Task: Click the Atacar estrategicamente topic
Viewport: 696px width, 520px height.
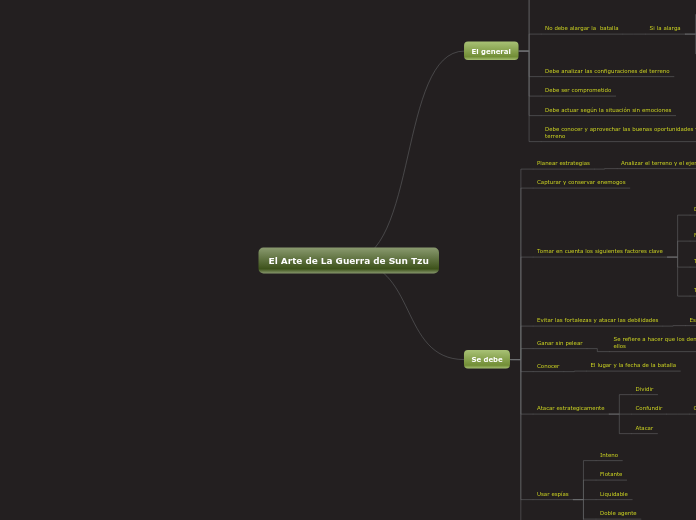Action: pyautogui.click(x=570, y=408)
